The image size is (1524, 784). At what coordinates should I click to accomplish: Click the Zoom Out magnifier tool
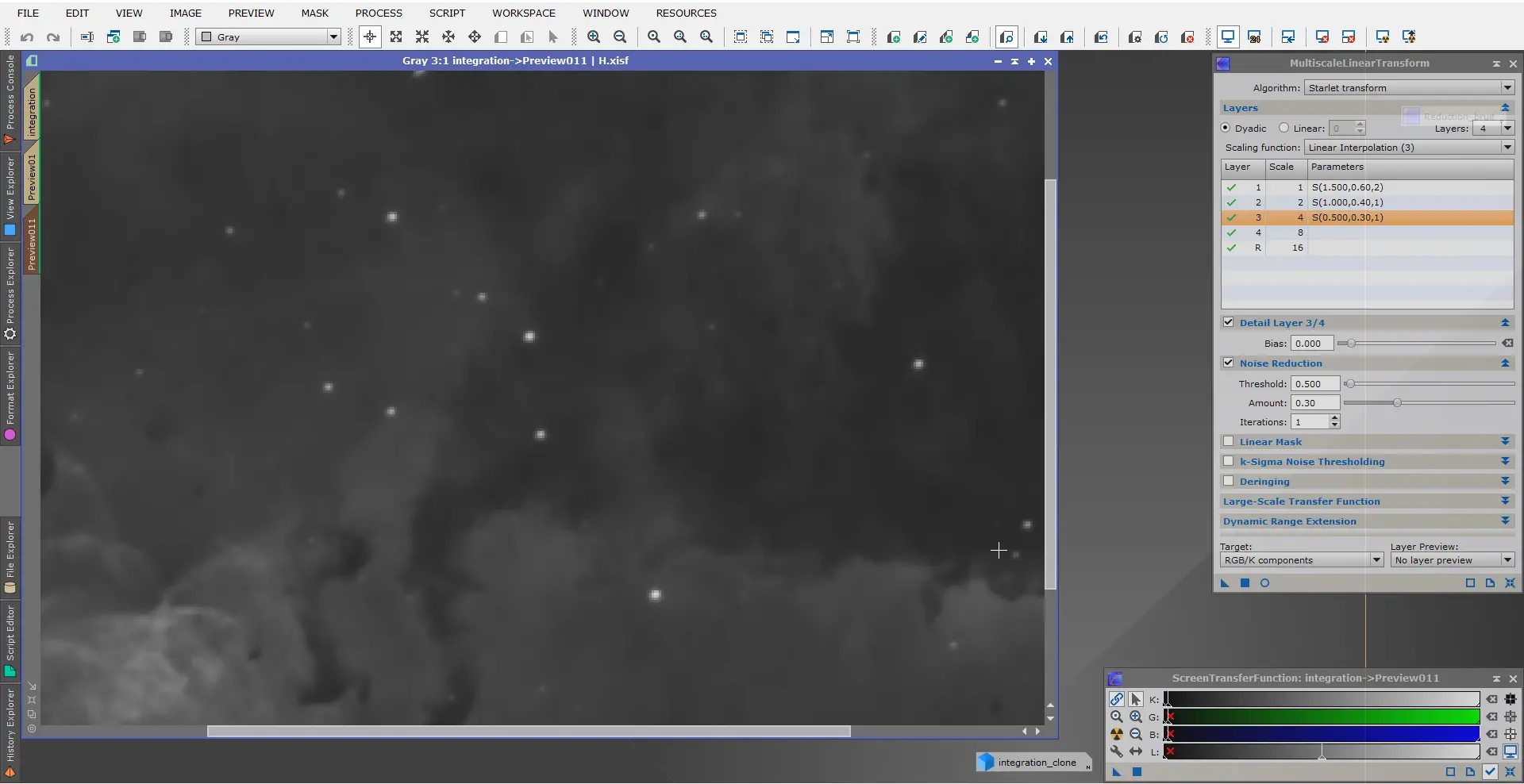620,37
